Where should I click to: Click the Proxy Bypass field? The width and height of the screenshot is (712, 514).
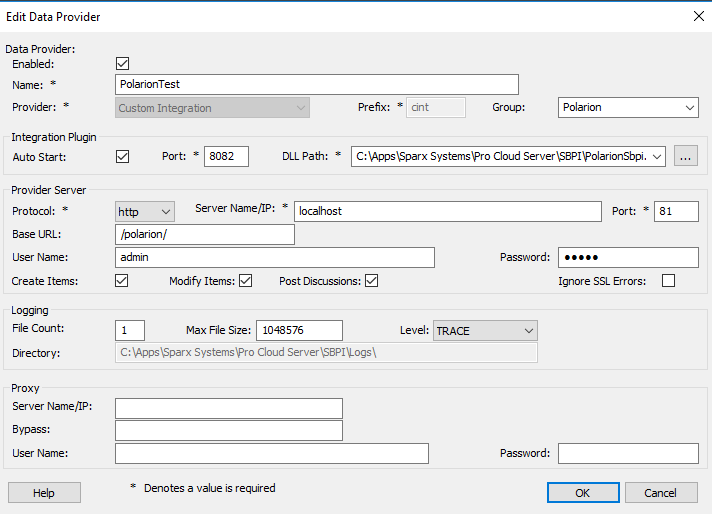[229, 430]
